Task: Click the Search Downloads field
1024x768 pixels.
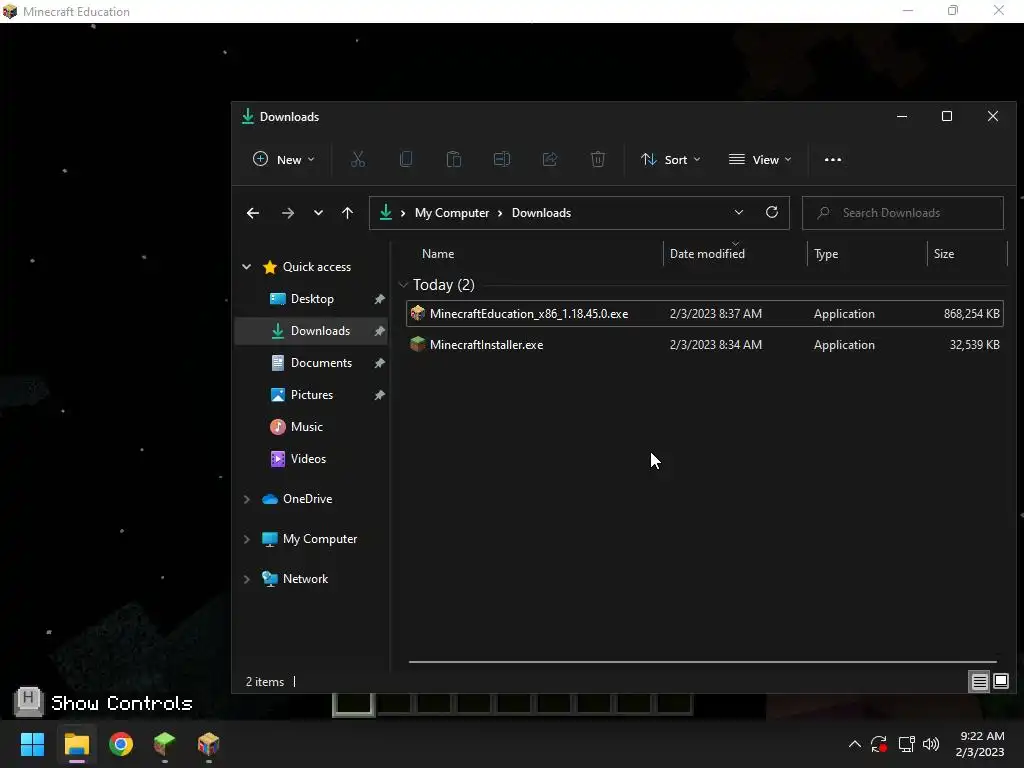Action: point(903,213)
